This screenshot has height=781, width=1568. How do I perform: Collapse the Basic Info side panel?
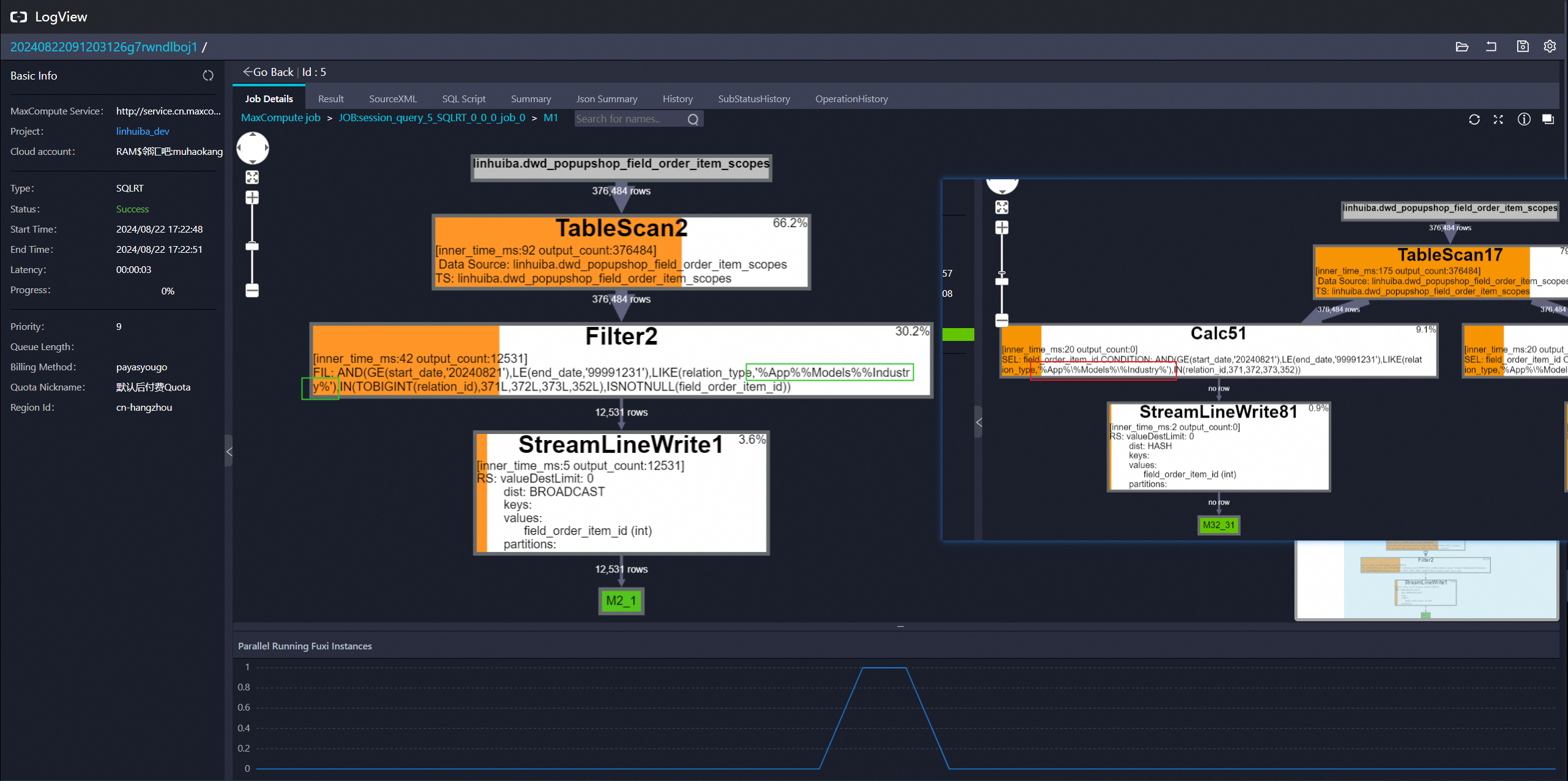tap(229, 452)
